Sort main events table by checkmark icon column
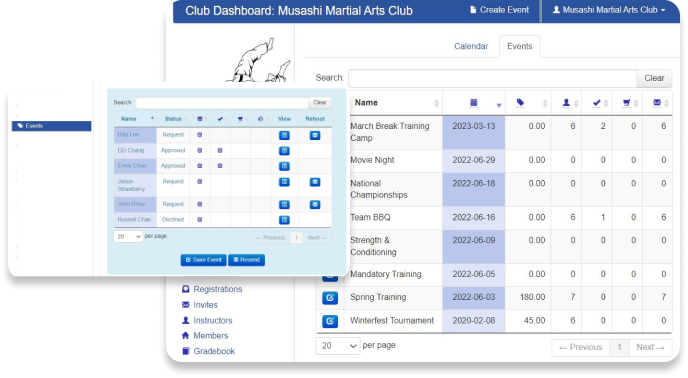The width and height of the screenshot is (688, 378). pyautogui.click(x=596, y=103)
